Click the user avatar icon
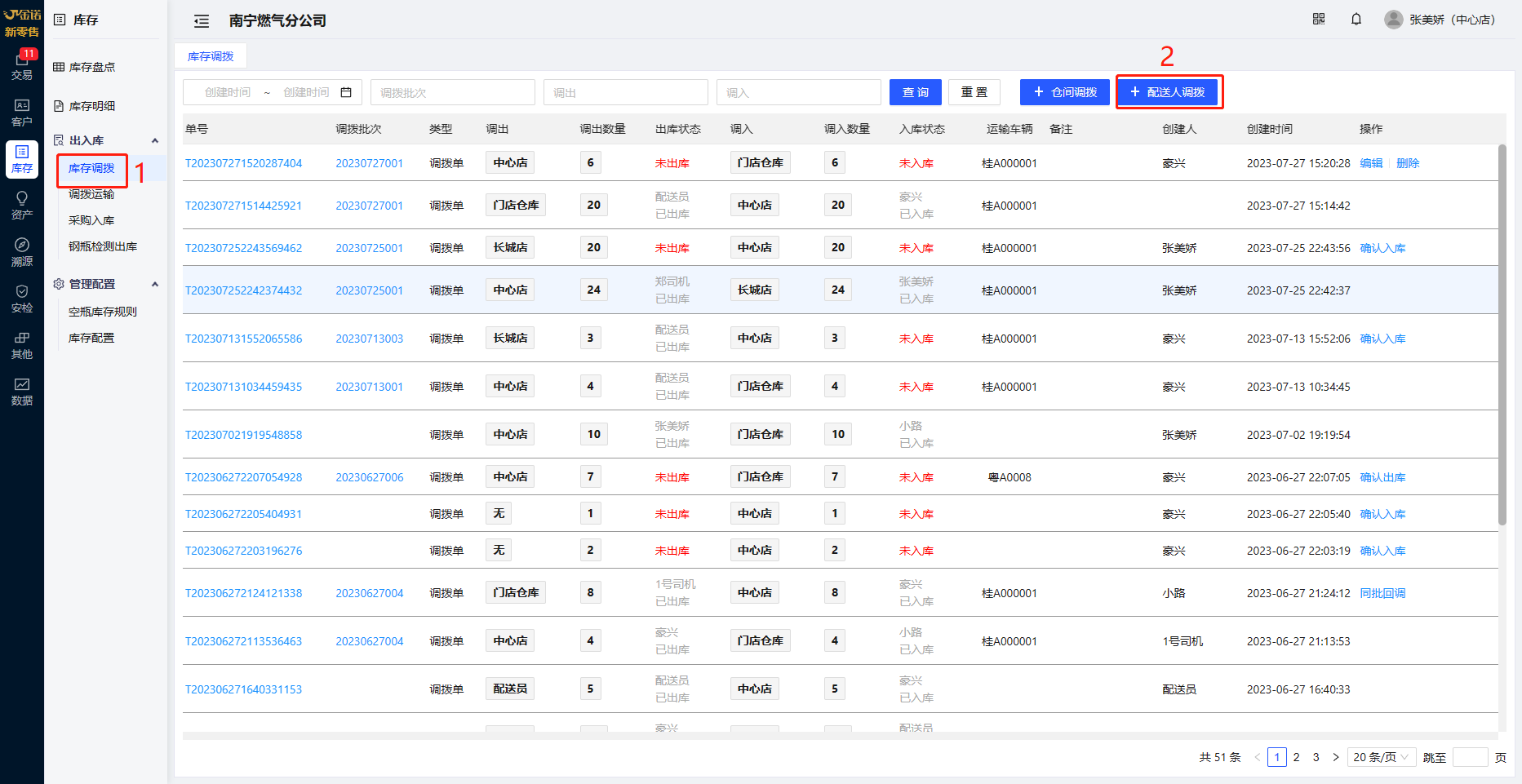The width and height of the screenshot is (1522, 784). [1394, 20]
